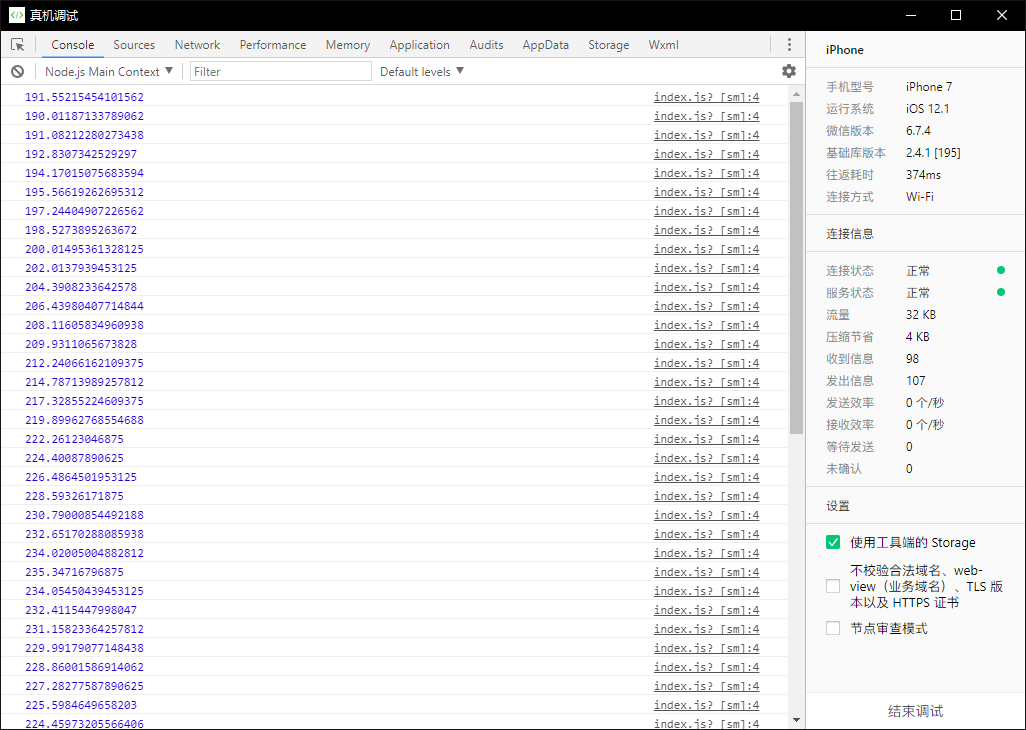The image size is (1026, 730).
Task: Open the Node.js Main Context dropdown
Action: point(109,72)
